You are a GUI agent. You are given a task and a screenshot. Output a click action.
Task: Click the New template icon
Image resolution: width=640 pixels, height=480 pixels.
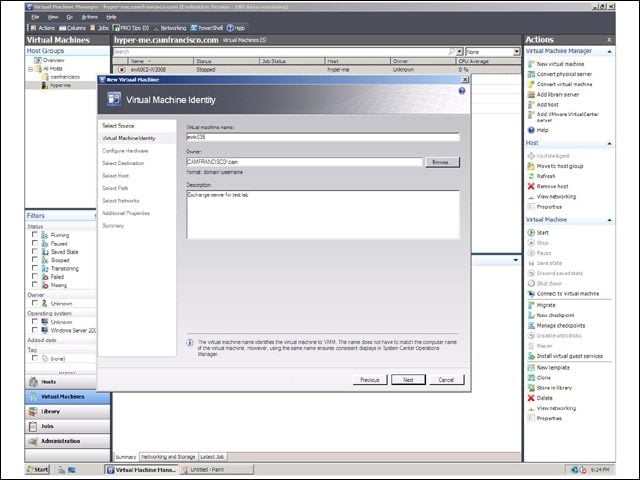tap(531, 368)
